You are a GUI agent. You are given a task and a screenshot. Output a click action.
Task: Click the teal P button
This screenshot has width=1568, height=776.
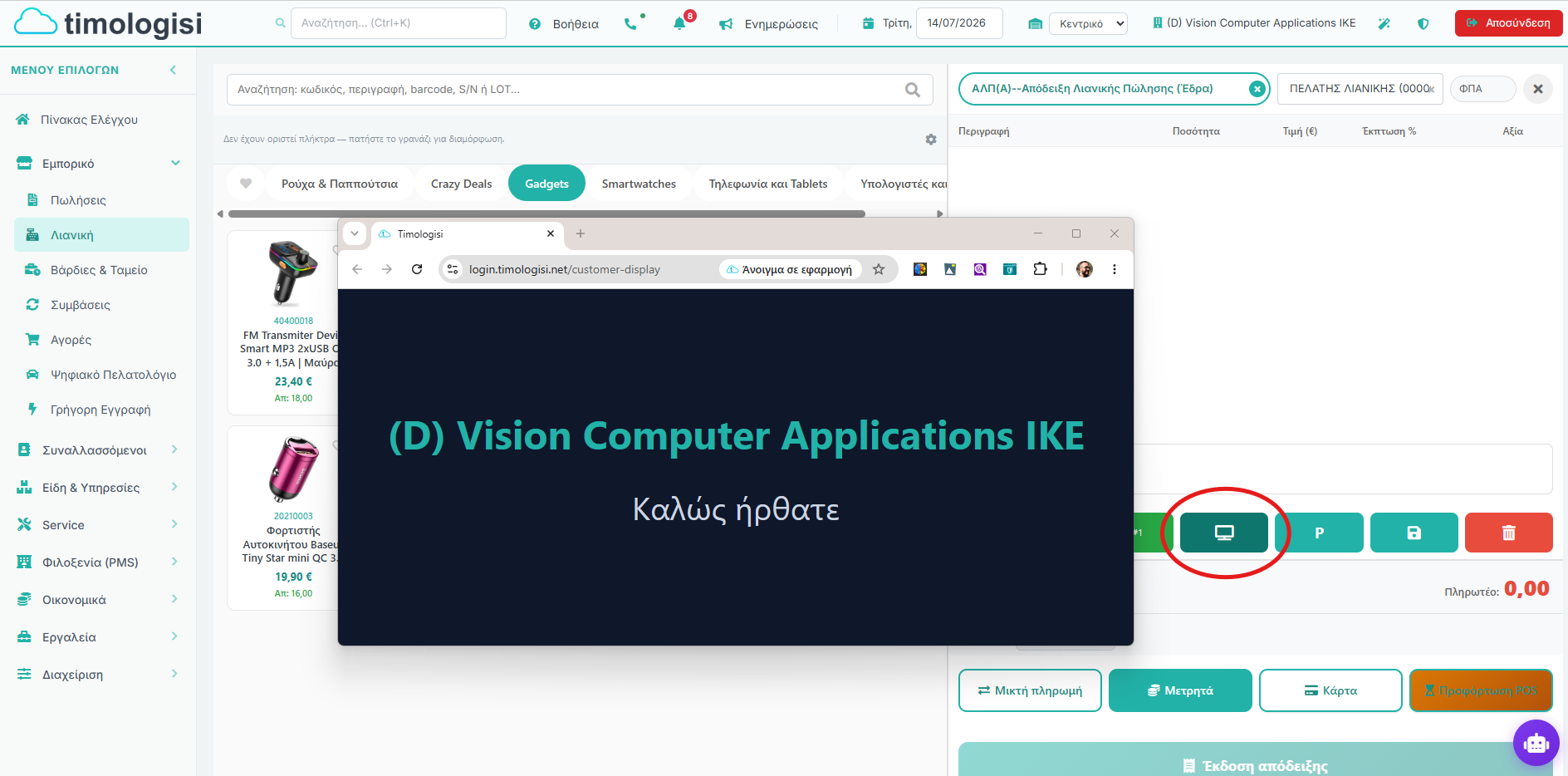1319,533
